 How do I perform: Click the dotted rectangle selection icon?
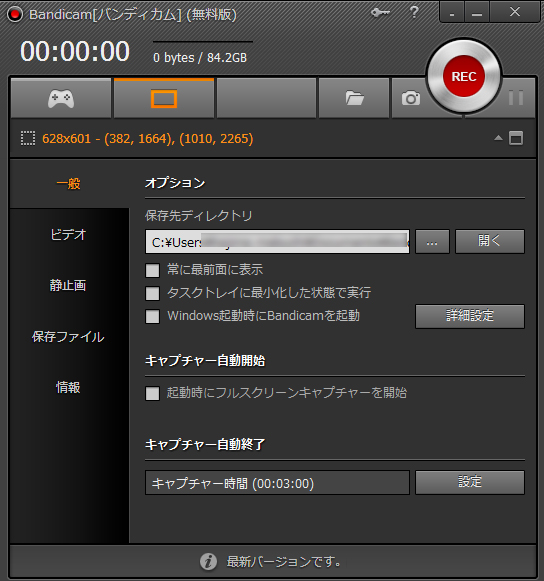click(28, 139)
